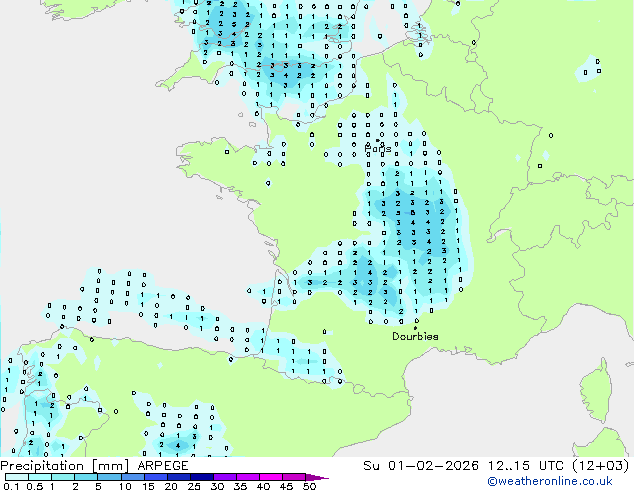Screen dimensions: 634x490
Task: Click the legend label '0.1'
Action: [12, 486]
